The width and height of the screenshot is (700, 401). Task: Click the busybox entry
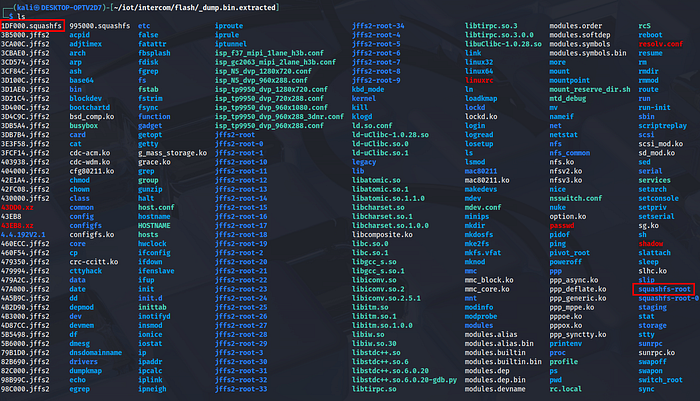[x=83, y=125]
